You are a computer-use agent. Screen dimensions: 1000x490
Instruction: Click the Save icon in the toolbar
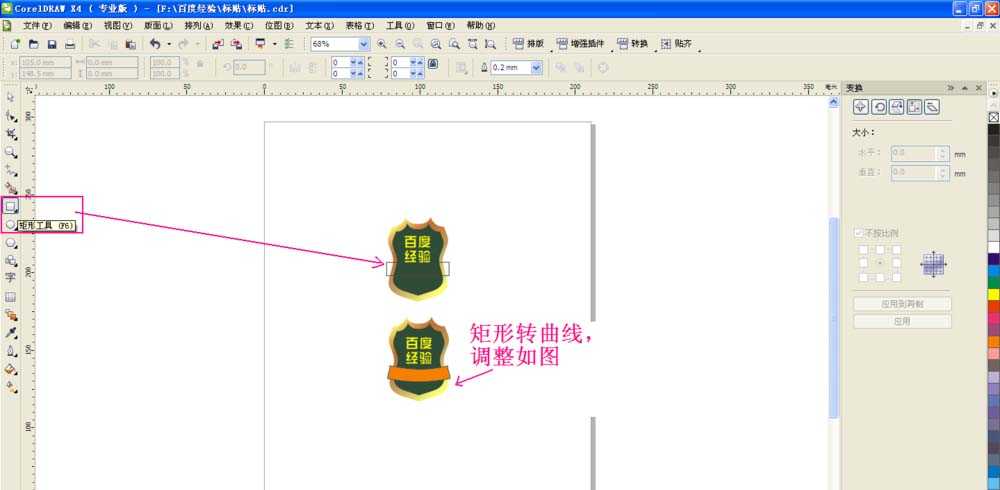[51, 44]
